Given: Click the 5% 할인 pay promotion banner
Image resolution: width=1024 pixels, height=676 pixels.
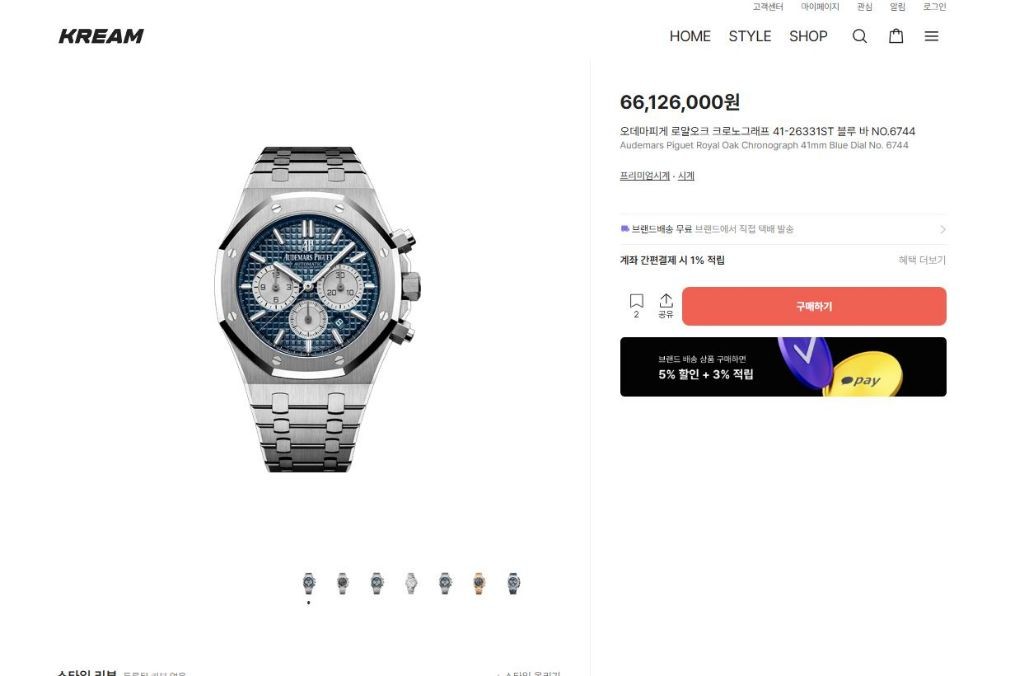Looking at the screenshot, I should point(783,366).
